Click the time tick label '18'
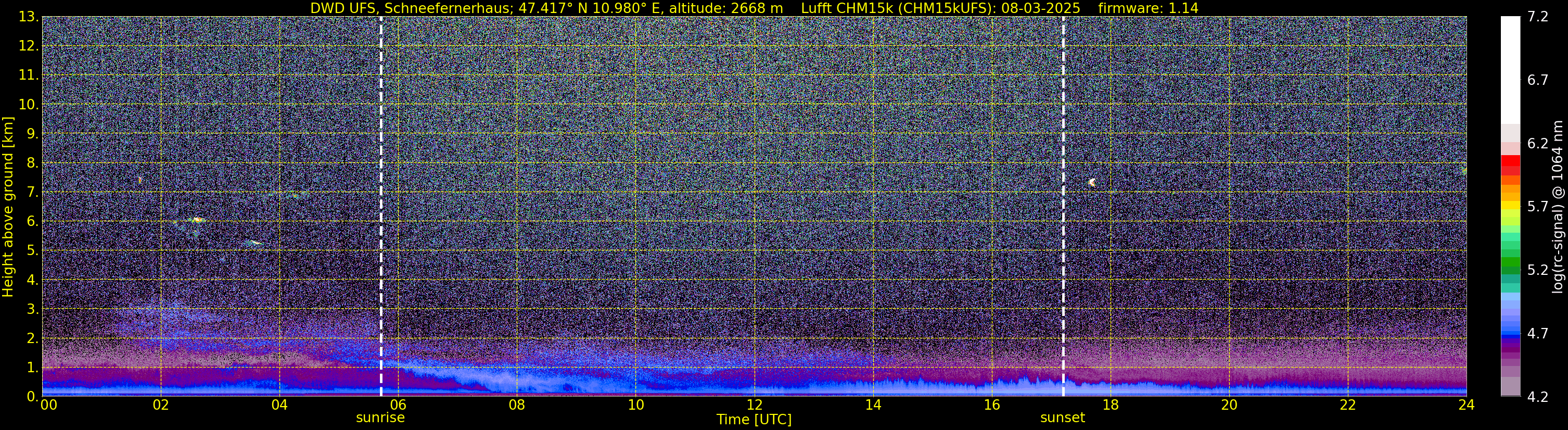The image size is (1568, 430). [1110, 405]
